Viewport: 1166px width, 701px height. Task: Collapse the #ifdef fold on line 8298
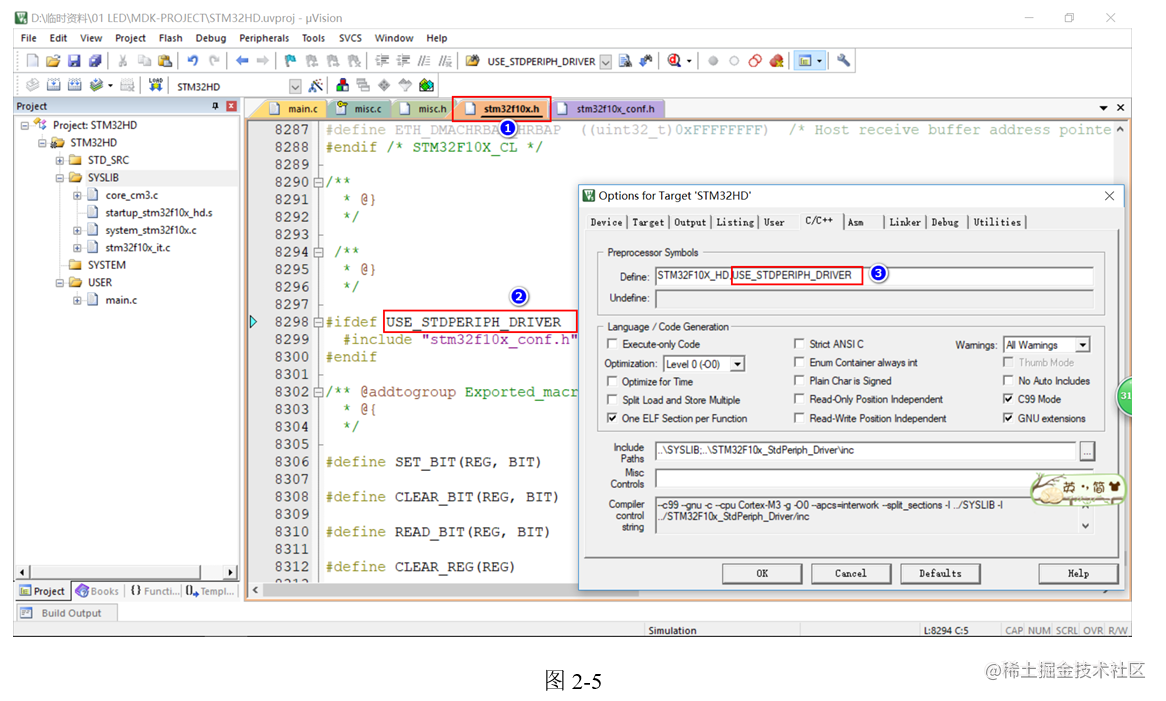318,322
